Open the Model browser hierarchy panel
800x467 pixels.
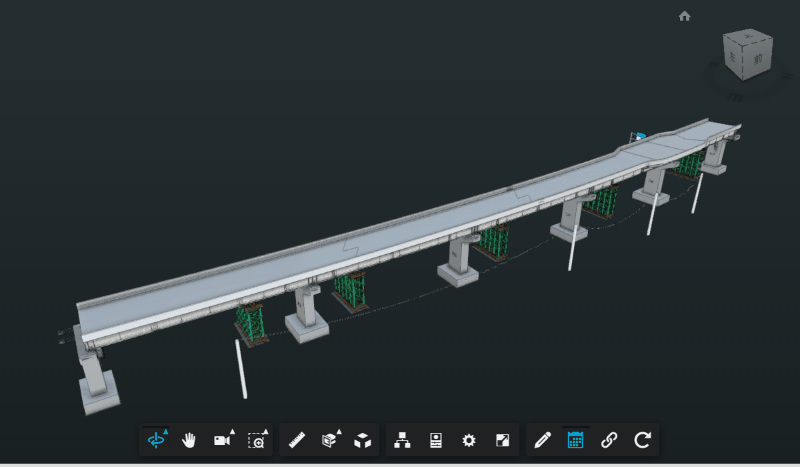tap(403, 439)
